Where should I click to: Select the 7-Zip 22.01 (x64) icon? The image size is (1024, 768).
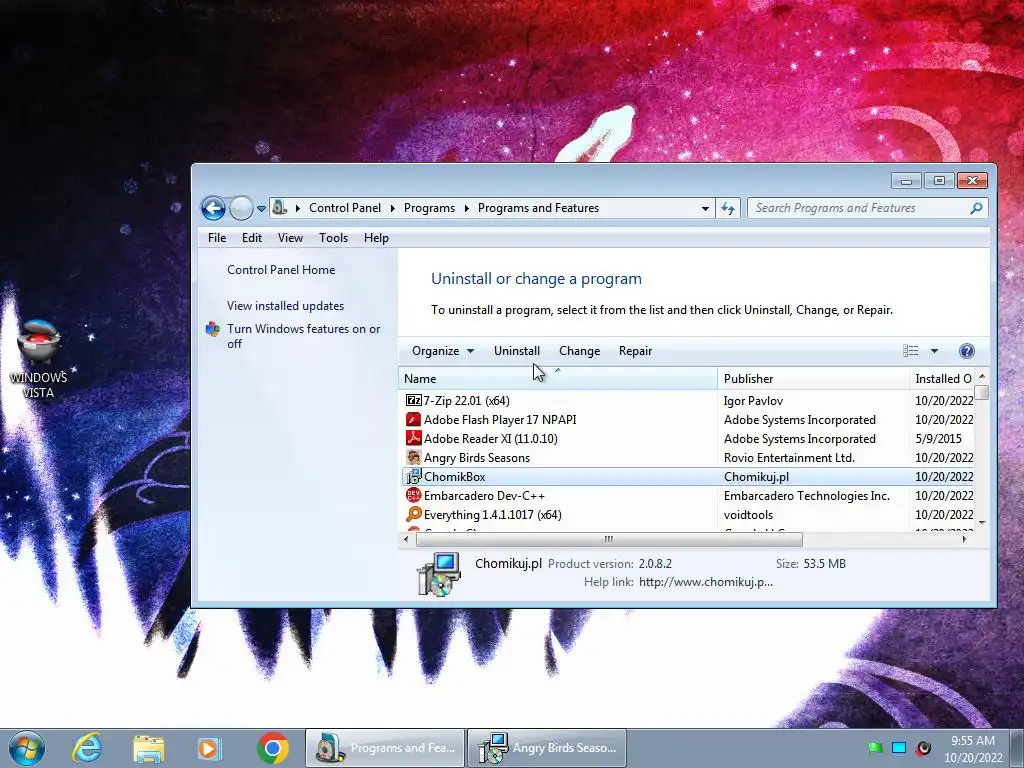[413, 400]
